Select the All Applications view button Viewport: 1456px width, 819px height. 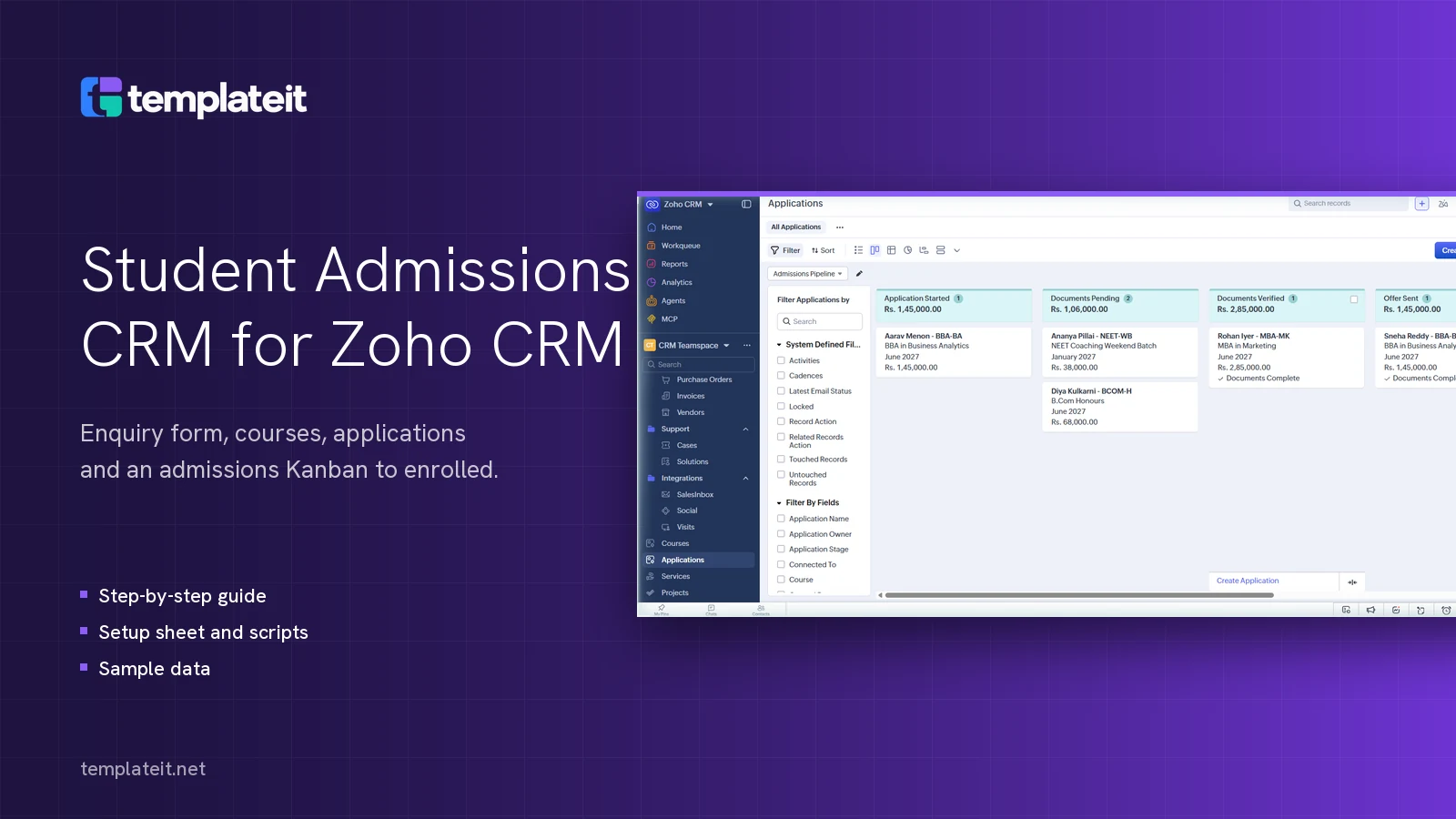click(796, 227)
